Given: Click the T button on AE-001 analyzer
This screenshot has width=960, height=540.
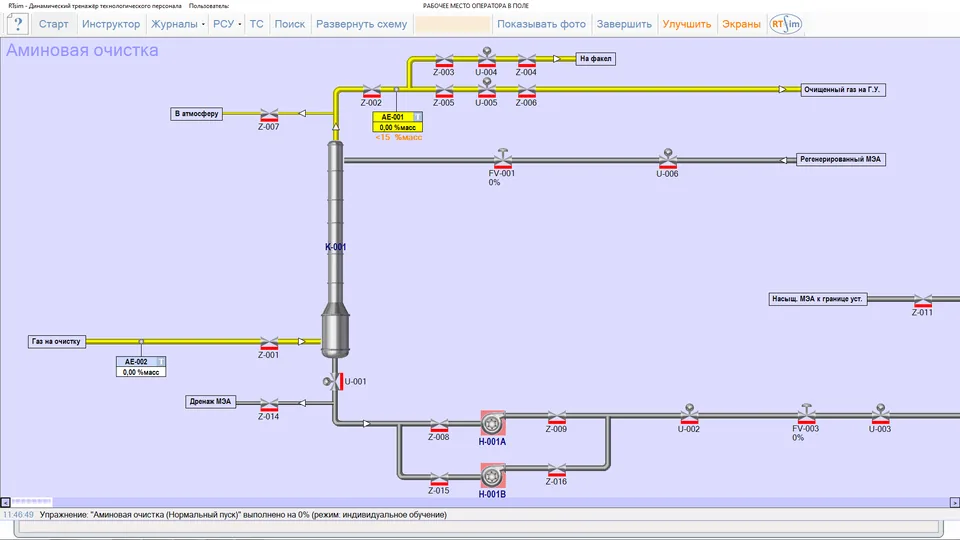Looking at the screenshot, I should (418, 117).
